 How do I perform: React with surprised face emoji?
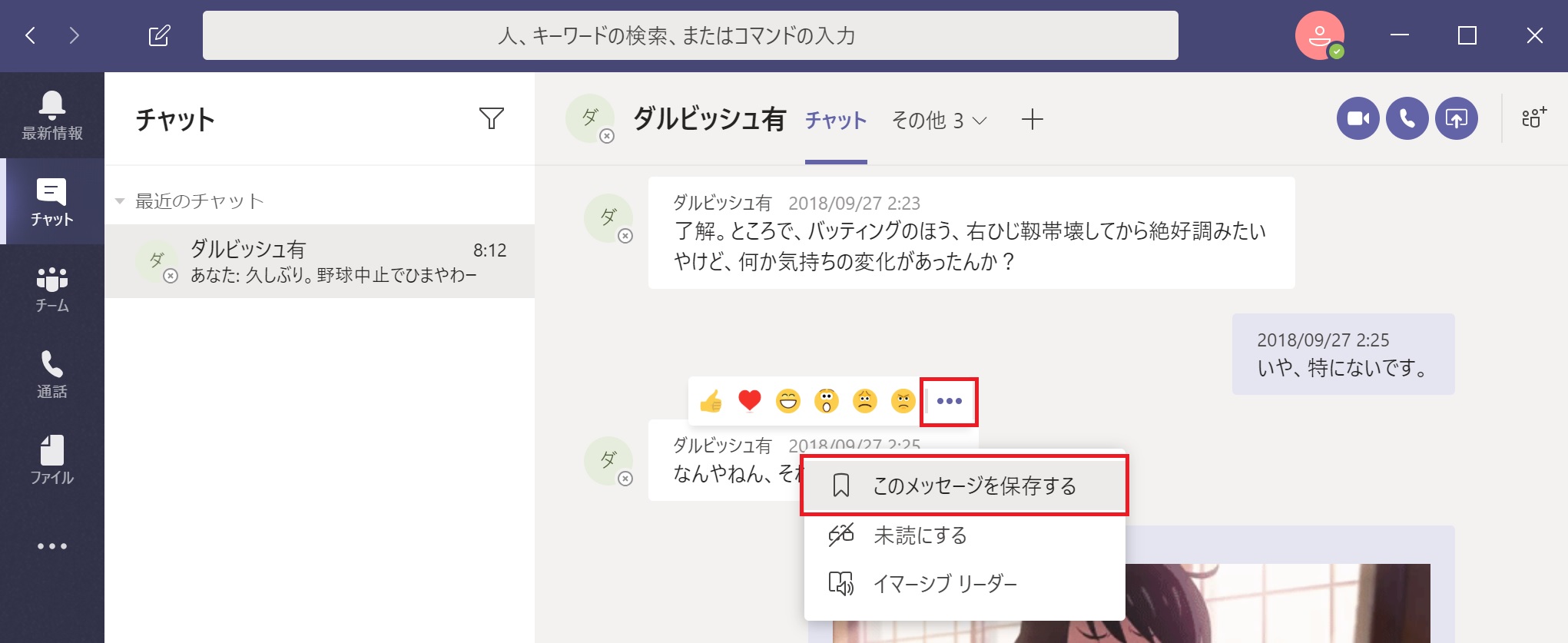(x=827, y=401)
